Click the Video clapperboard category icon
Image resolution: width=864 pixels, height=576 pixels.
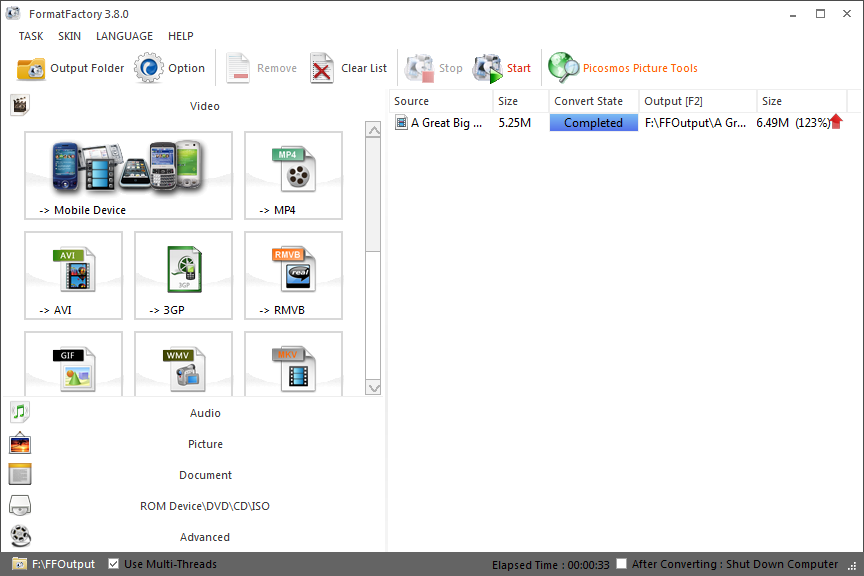click(x=20, y=105)
